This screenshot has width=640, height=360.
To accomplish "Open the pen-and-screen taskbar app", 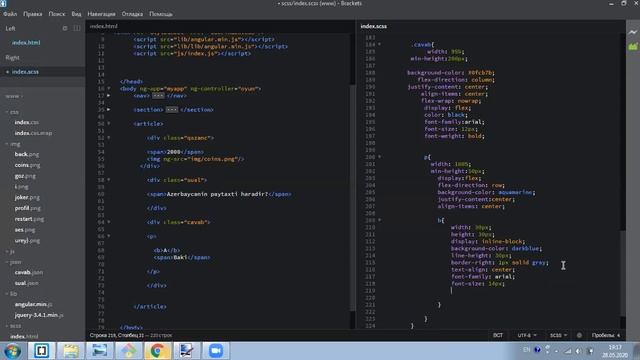I will point(187,351).
